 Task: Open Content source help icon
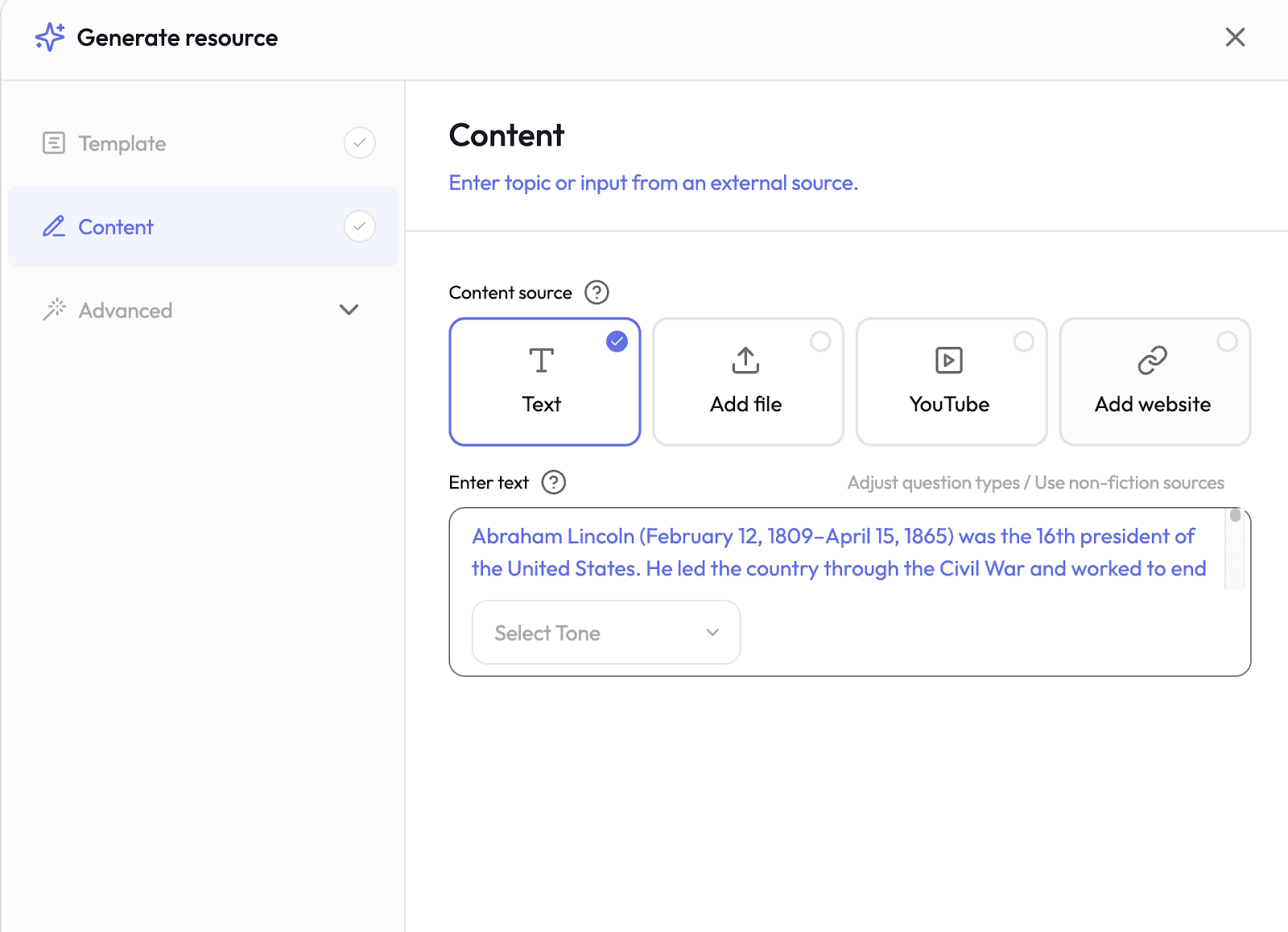[597, 292]
